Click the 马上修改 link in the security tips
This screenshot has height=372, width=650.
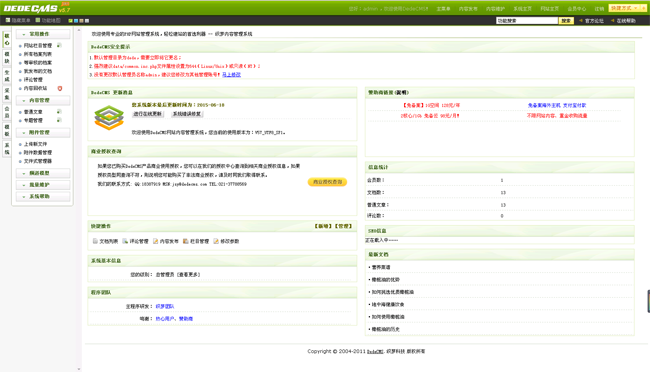[231, 75]
